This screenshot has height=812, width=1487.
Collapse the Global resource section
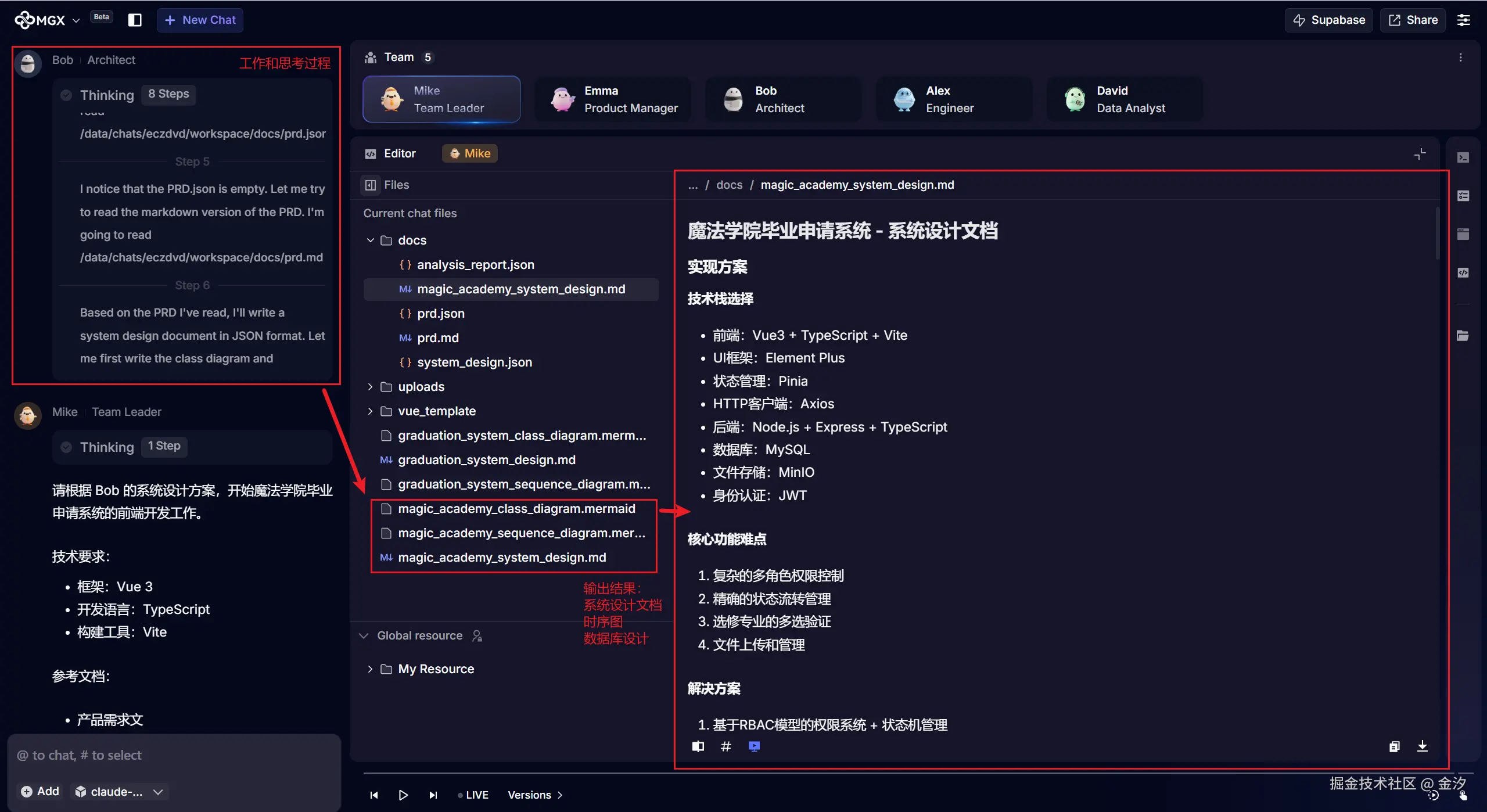point(364,635)
